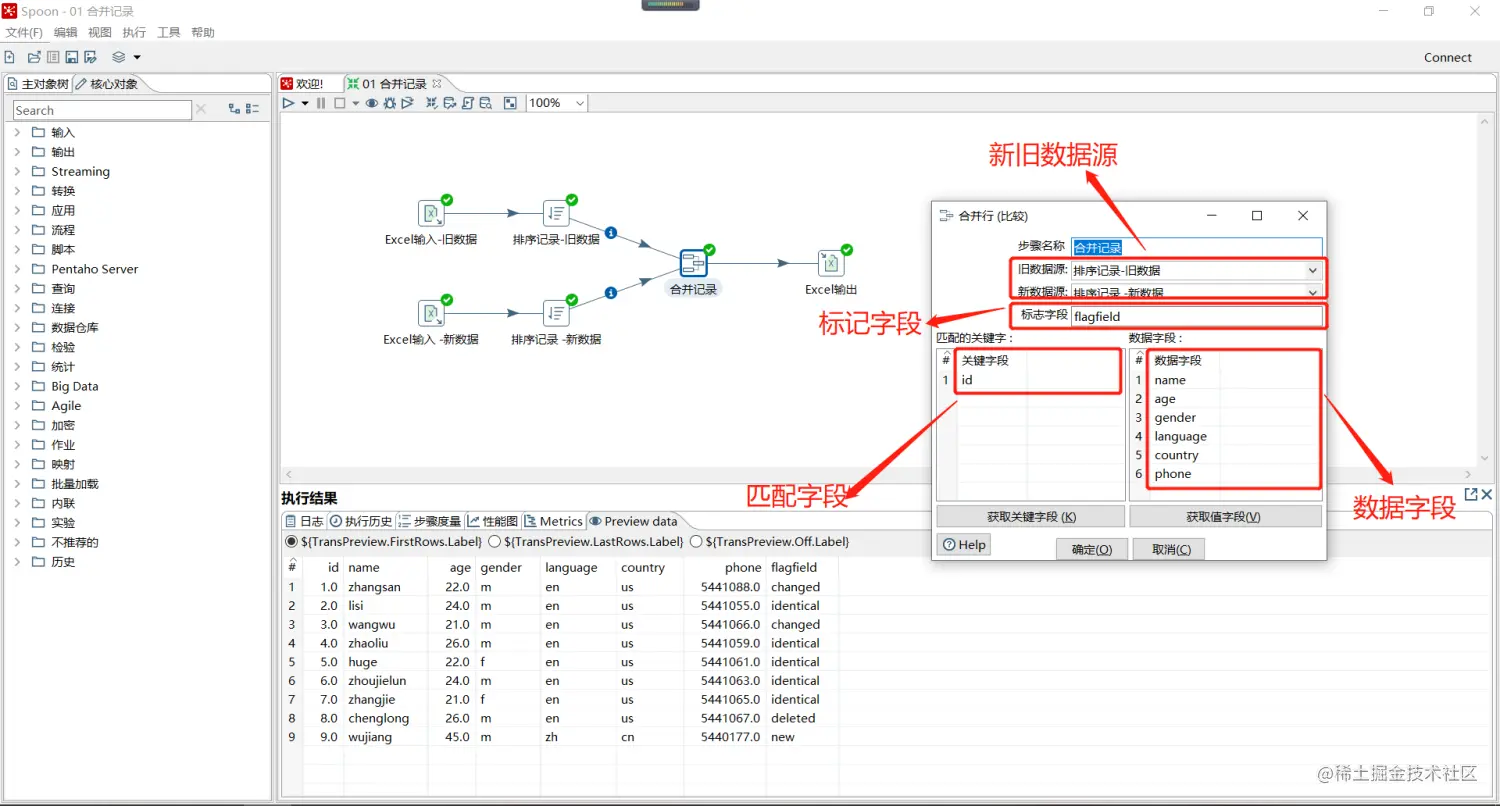The width and height of the screenshot is (1500, 806).
Task: Click the 获取值字段(V) button
Action: pyautogui.click(x=1225, y=517)
